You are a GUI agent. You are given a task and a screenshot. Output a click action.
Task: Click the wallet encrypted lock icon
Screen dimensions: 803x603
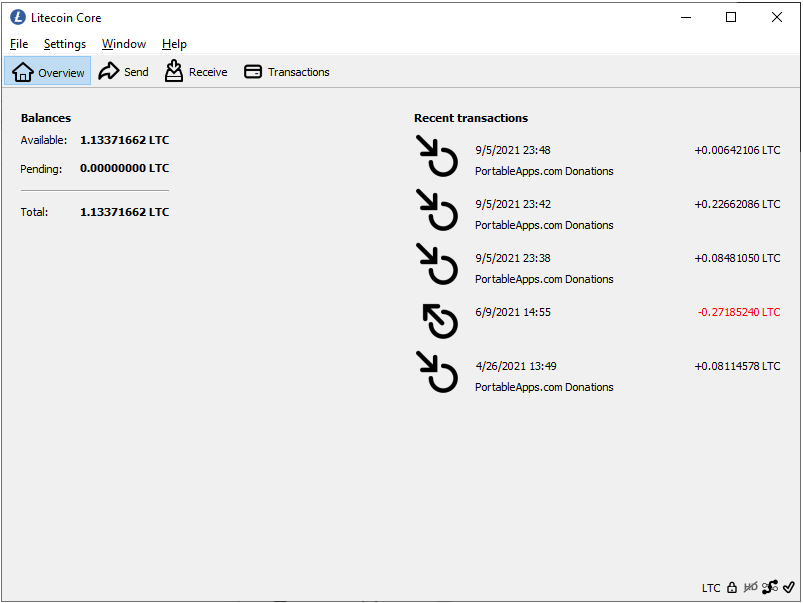[x=732, y=587]
